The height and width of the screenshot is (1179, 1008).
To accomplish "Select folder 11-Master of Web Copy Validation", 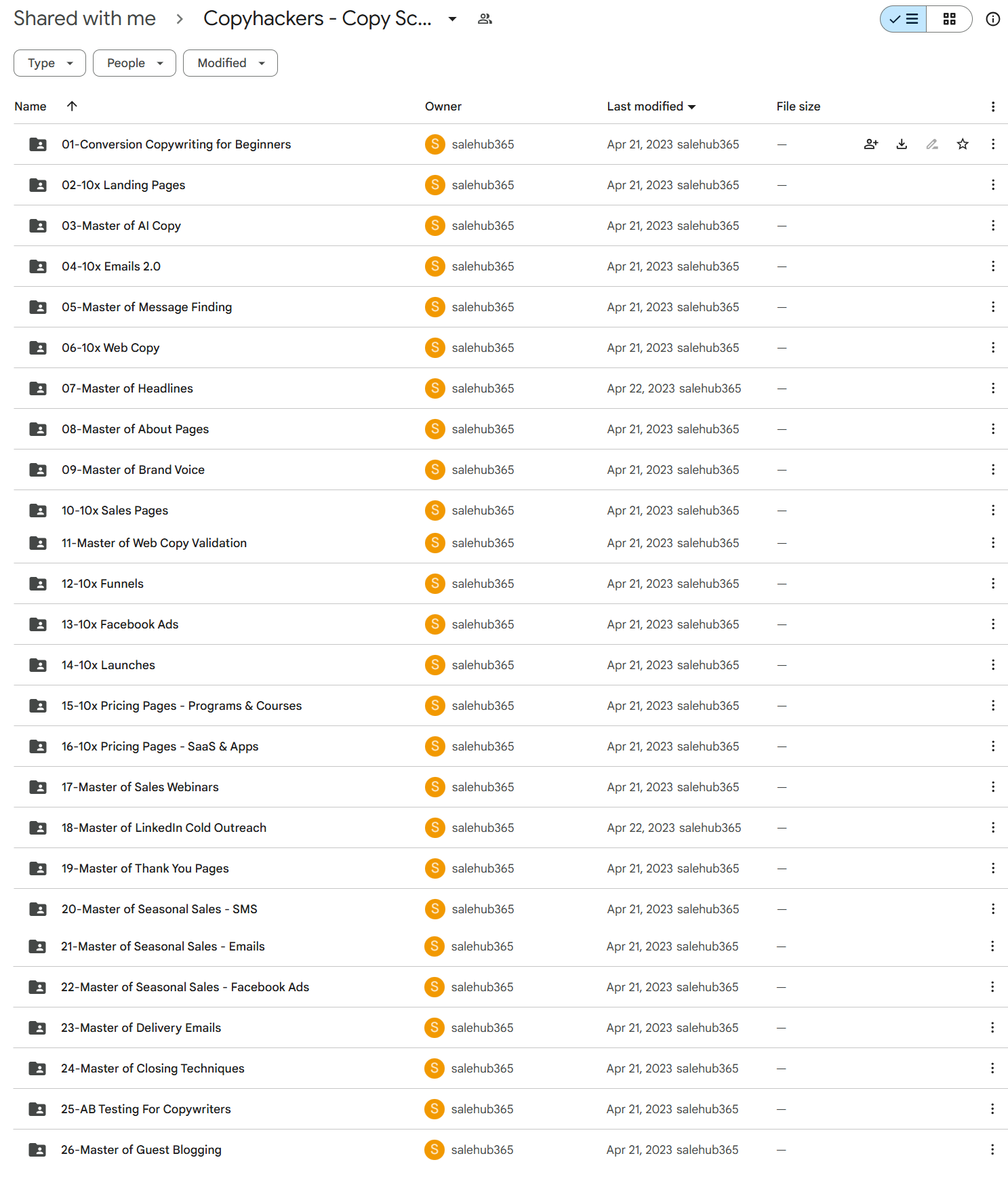I will click(x=510, y=542).
